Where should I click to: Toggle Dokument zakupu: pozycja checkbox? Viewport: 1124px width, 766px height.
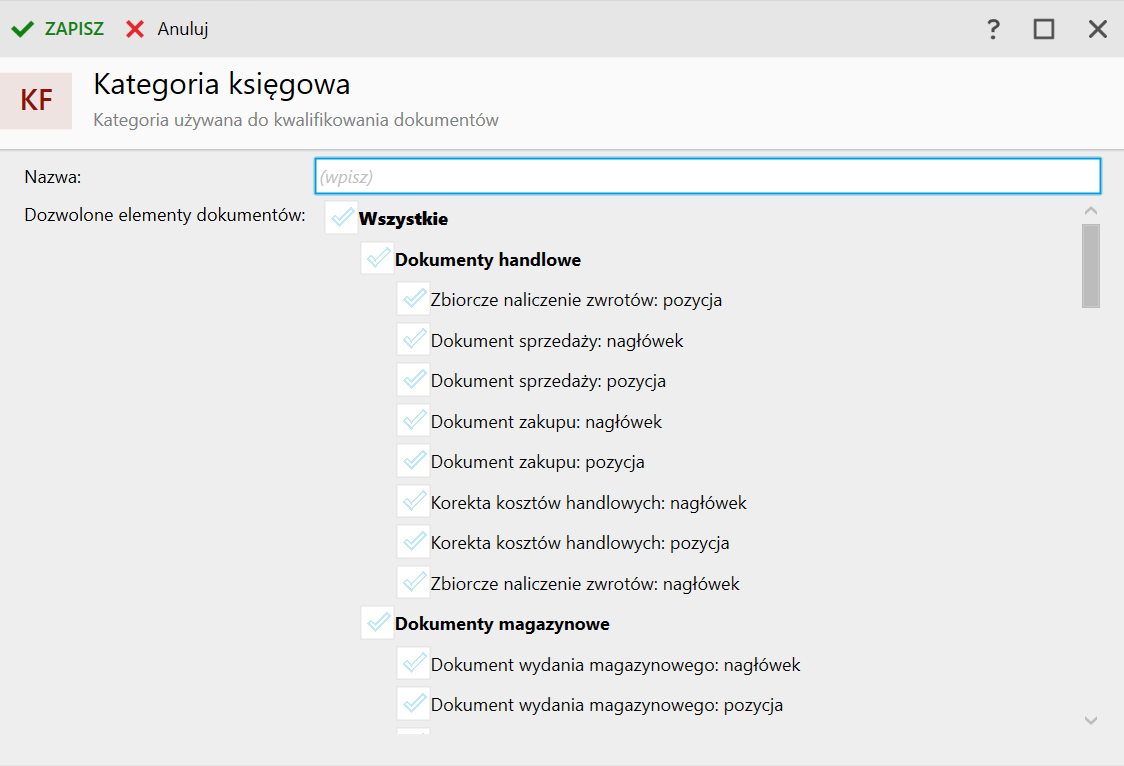pos(413,461)
